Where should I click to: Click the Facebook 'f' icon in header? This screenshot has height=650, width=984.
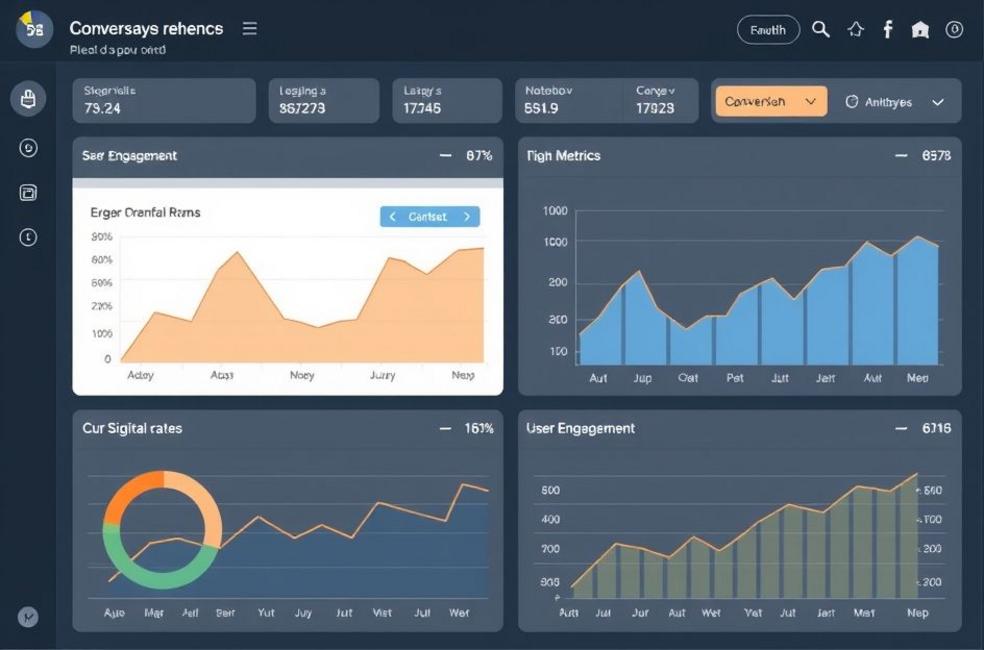coord(887,30)
